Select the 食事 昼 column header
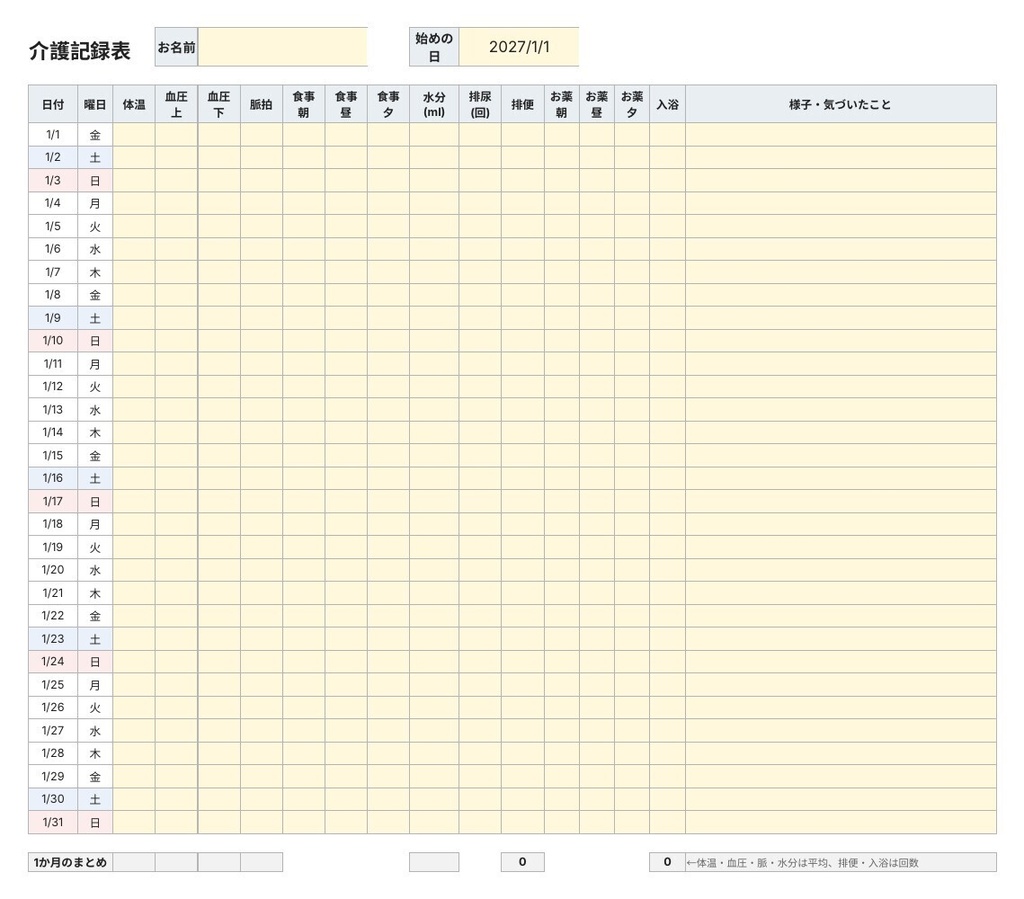This screenshot has width=1024, height=899. [x=346, y=104]
